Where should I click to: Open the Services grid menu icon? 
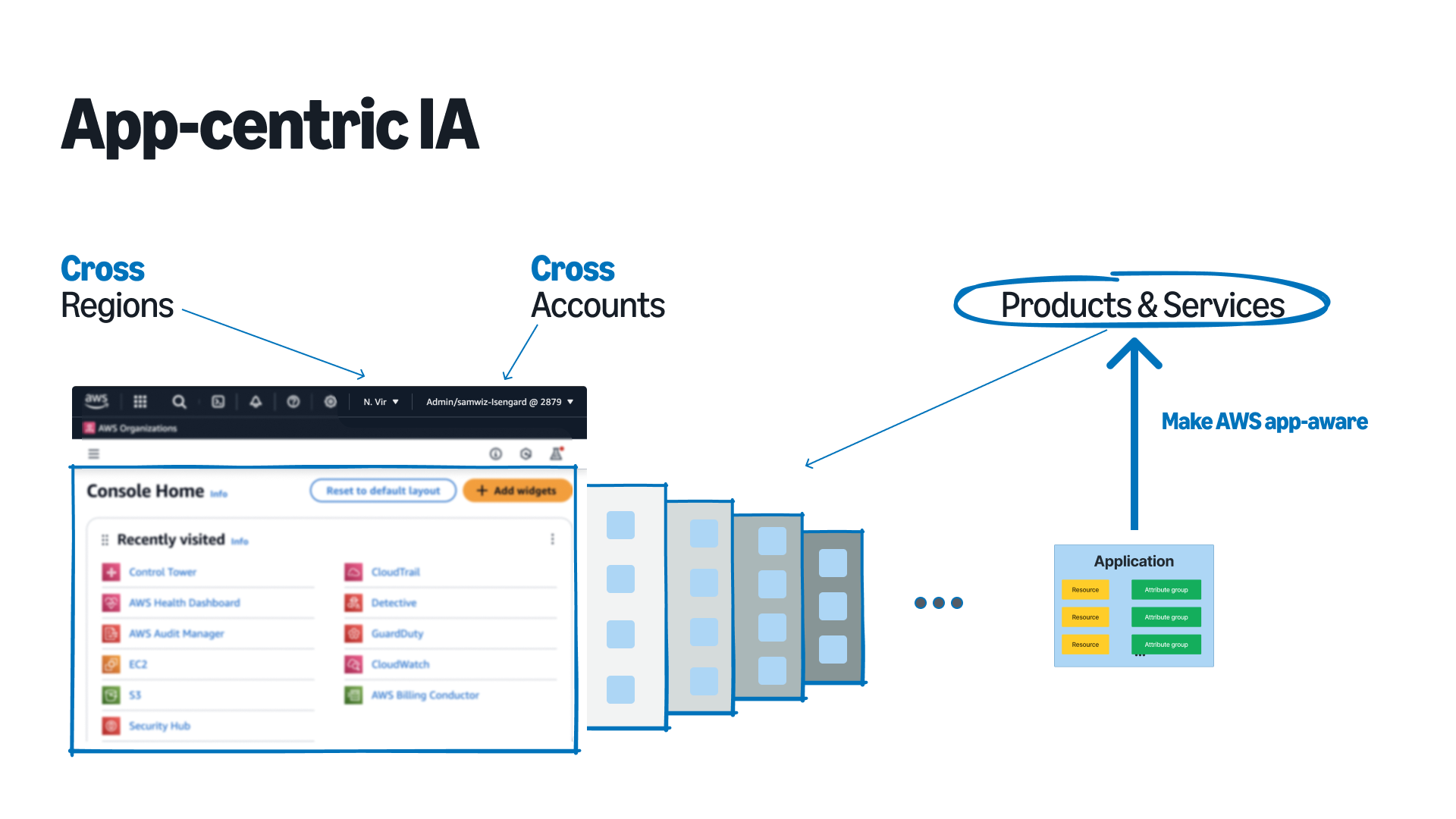pyautogui.click(x=140, y=401)
